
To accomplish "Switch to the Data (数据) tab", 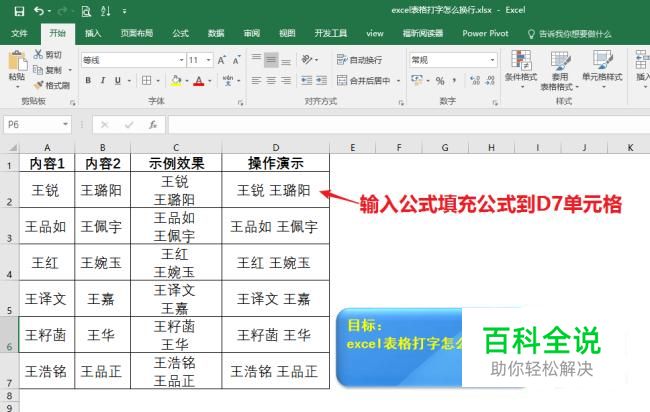I will pos(216,34).
